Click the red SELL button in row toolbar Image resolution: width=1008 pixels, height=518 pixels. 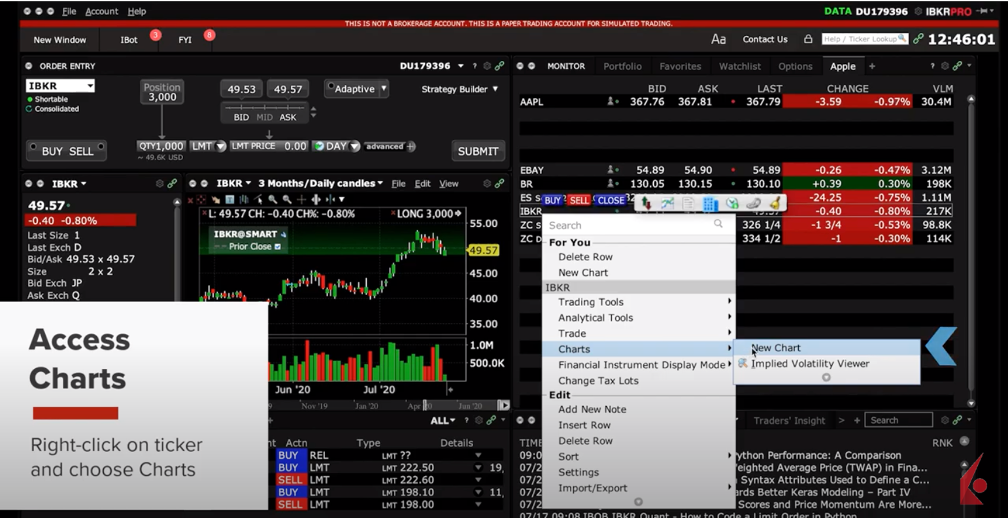click(579, 201)
